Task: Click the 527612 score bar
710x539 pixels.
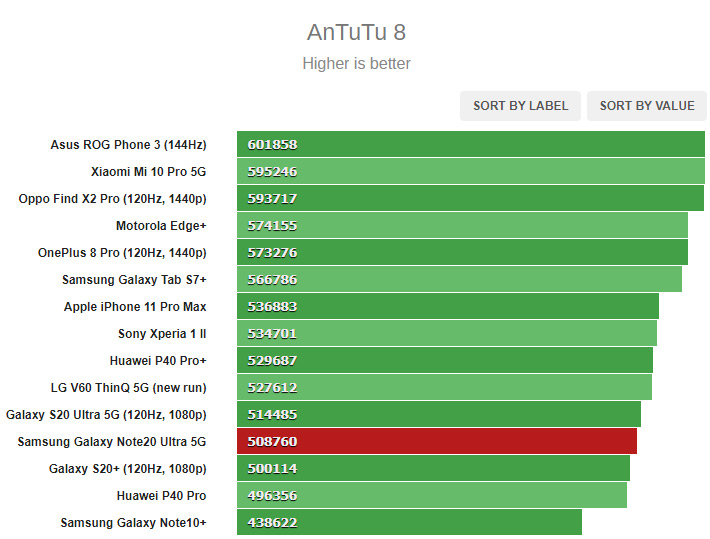Action: click(445, 387)
